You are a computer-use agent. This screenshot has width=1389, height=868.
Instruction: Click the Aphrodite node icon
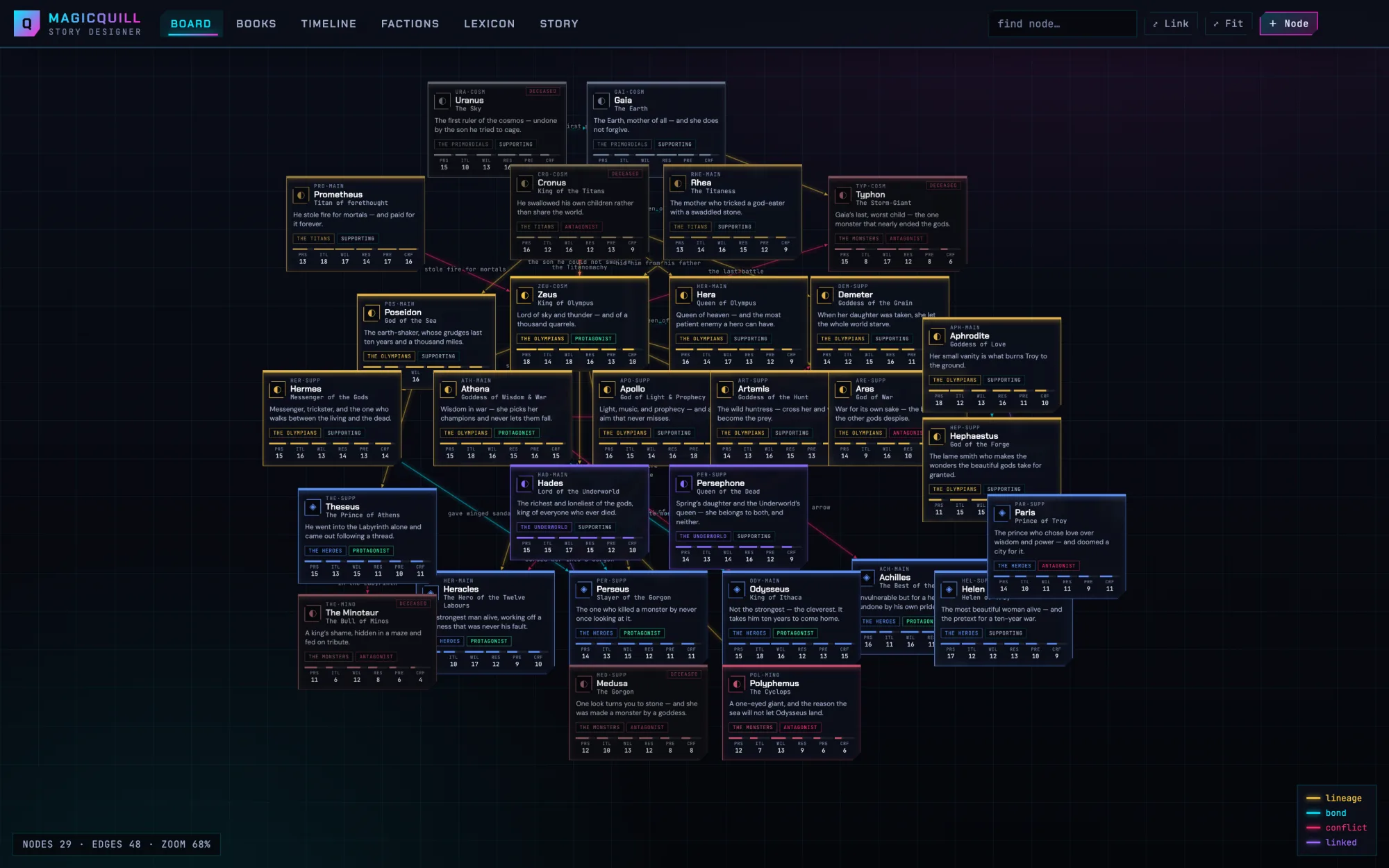(938, 337)
